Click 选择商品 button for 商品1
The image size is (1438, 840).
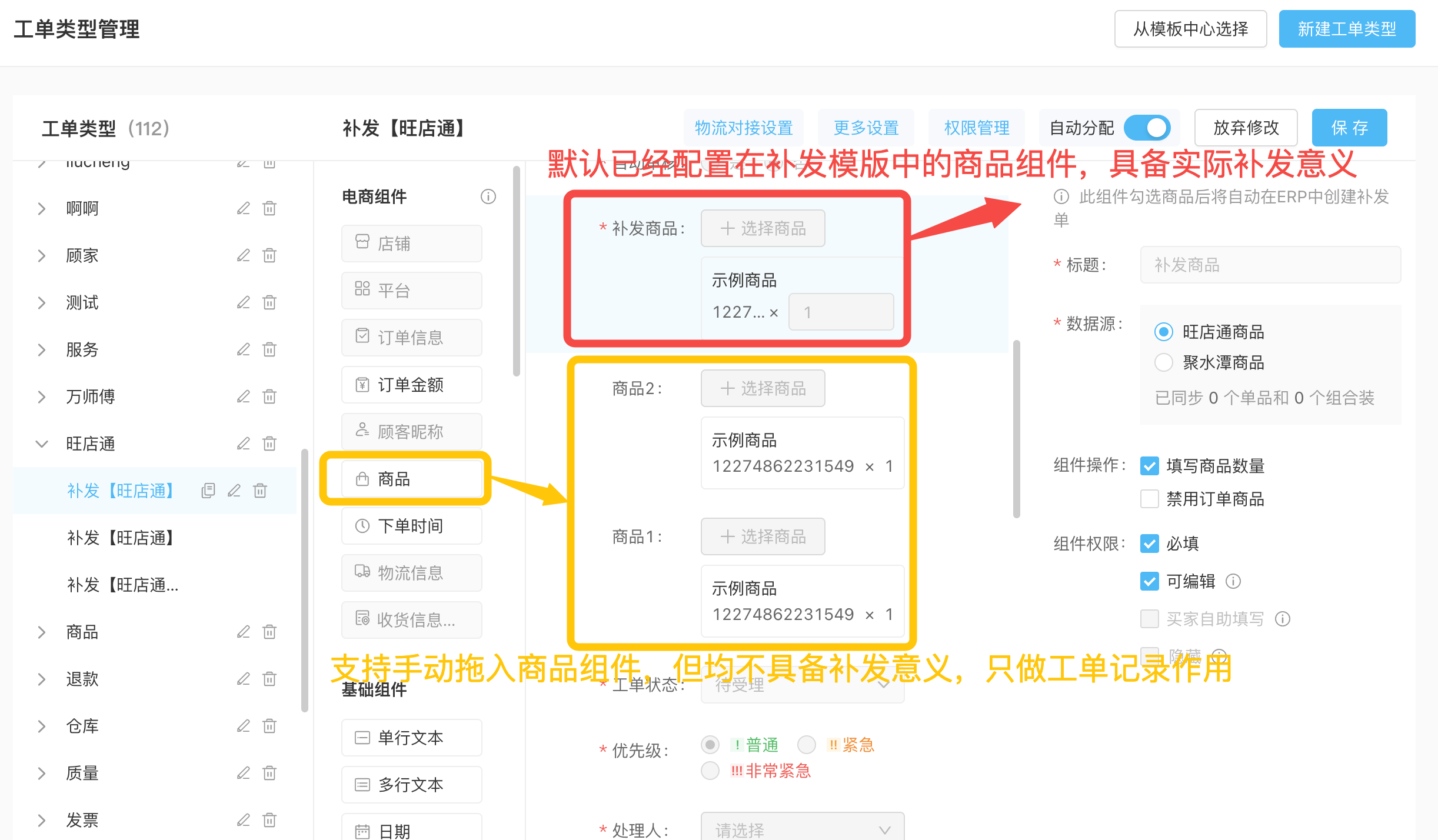763,536
